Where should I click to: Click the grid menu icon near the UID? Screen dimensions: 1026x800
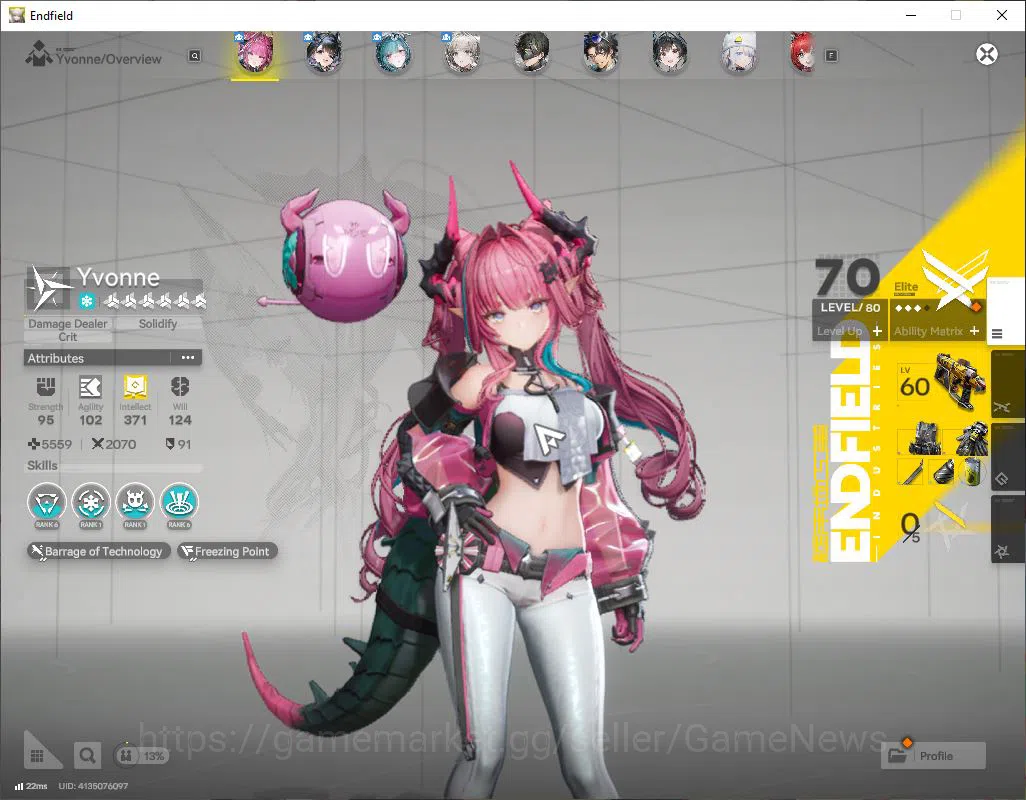pyautogui.click(x=37, y=756)
